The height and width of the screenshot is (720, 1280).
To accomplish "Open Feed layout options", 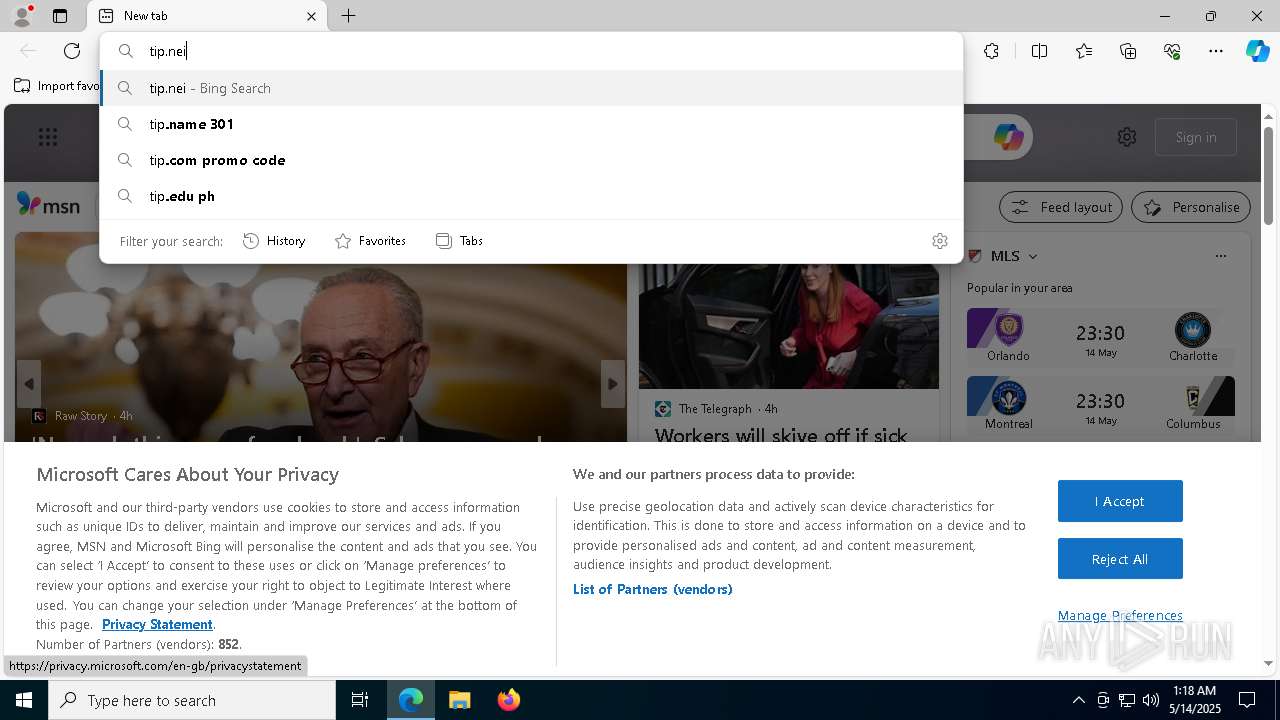I will tap(1062, 207).
